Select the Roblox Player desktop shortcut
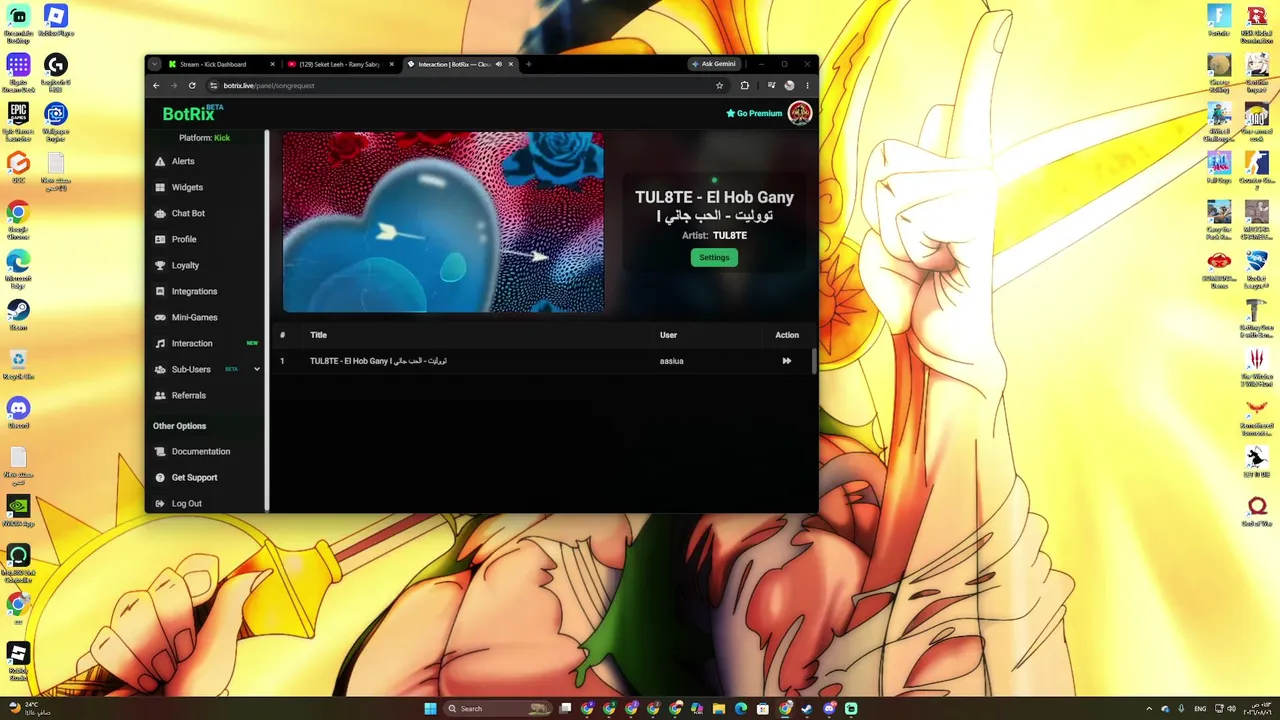 [x=56, y=20]
